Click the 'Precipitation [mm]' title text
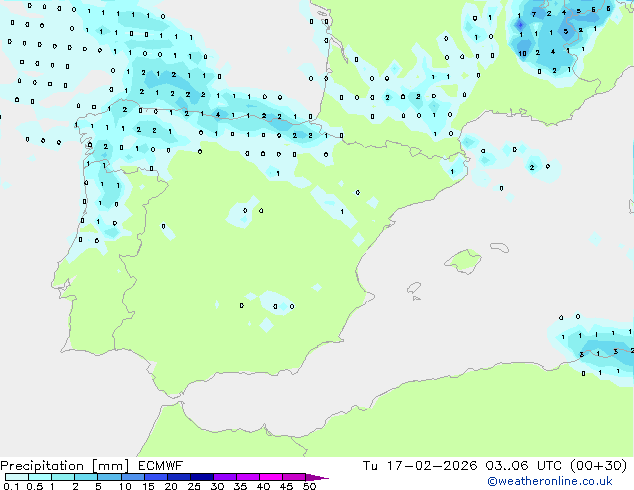The height and width of the screenshot is (490, 634). pyautogui.click(x=64, y=466)
